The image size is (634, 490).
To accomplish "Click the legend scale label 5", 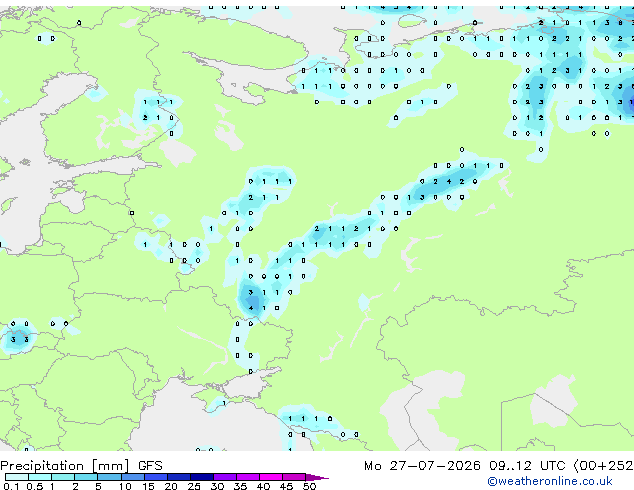I will pyautogui.click(x=98, y=486).
